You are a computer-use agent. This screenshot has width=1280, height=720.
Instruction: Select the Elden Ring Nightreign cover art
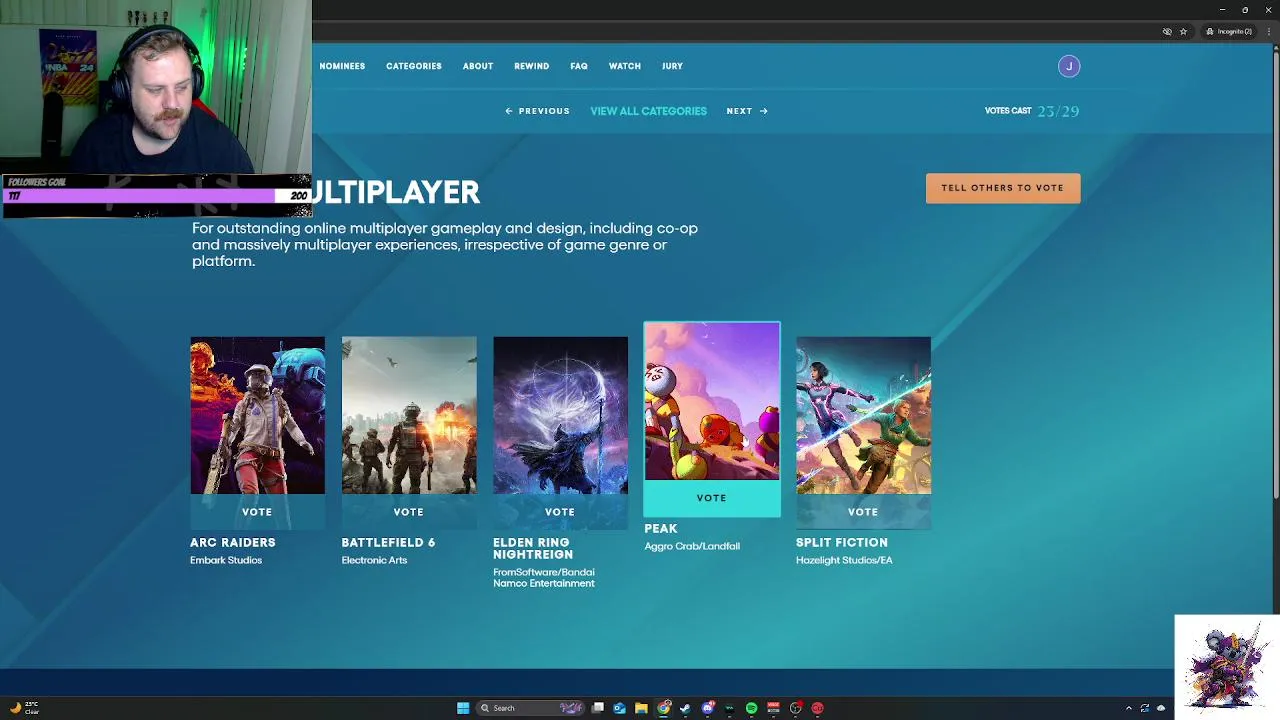(x=560, y=415)
